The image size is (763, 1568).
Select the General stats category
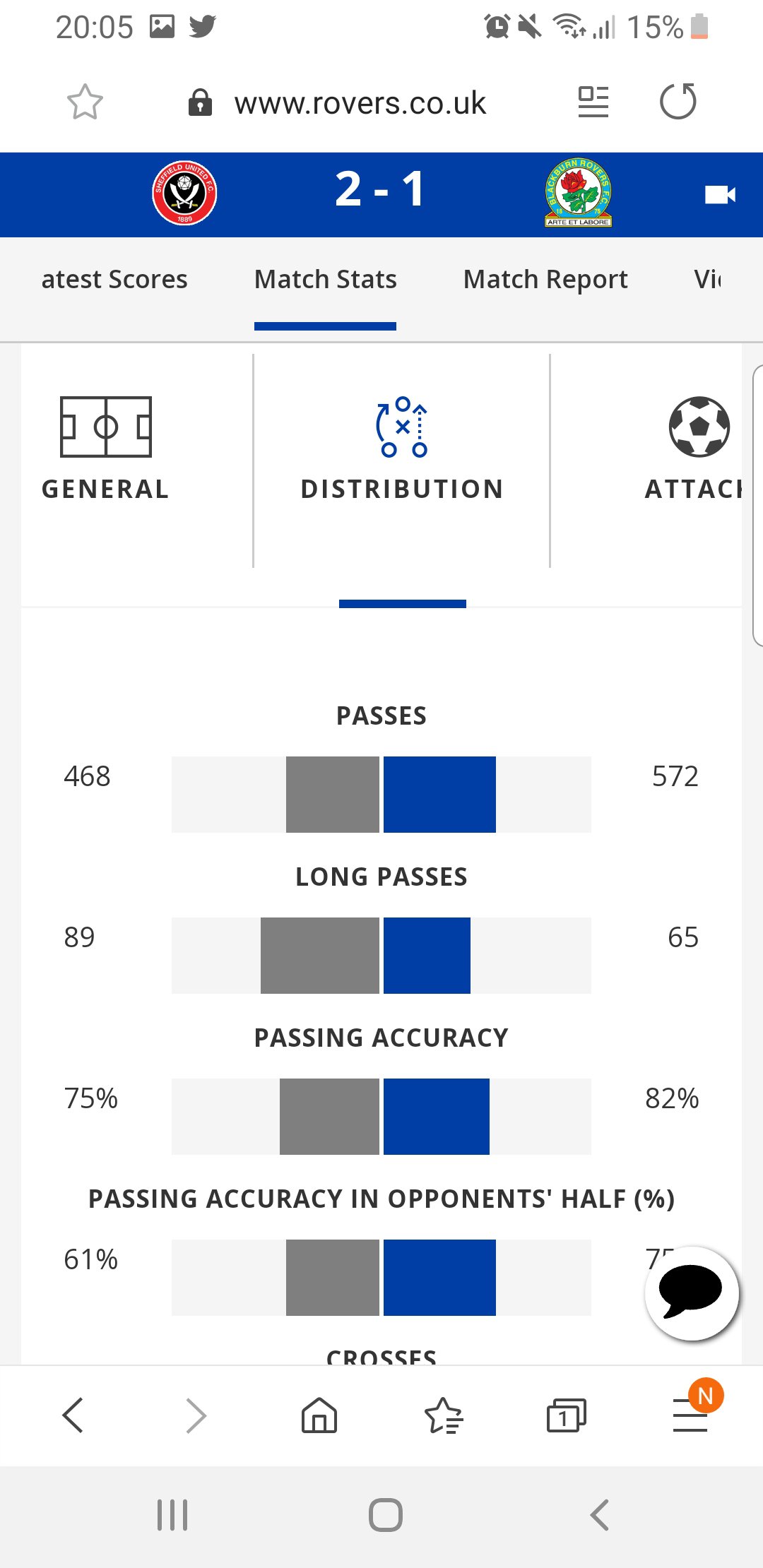click(105, 449)
